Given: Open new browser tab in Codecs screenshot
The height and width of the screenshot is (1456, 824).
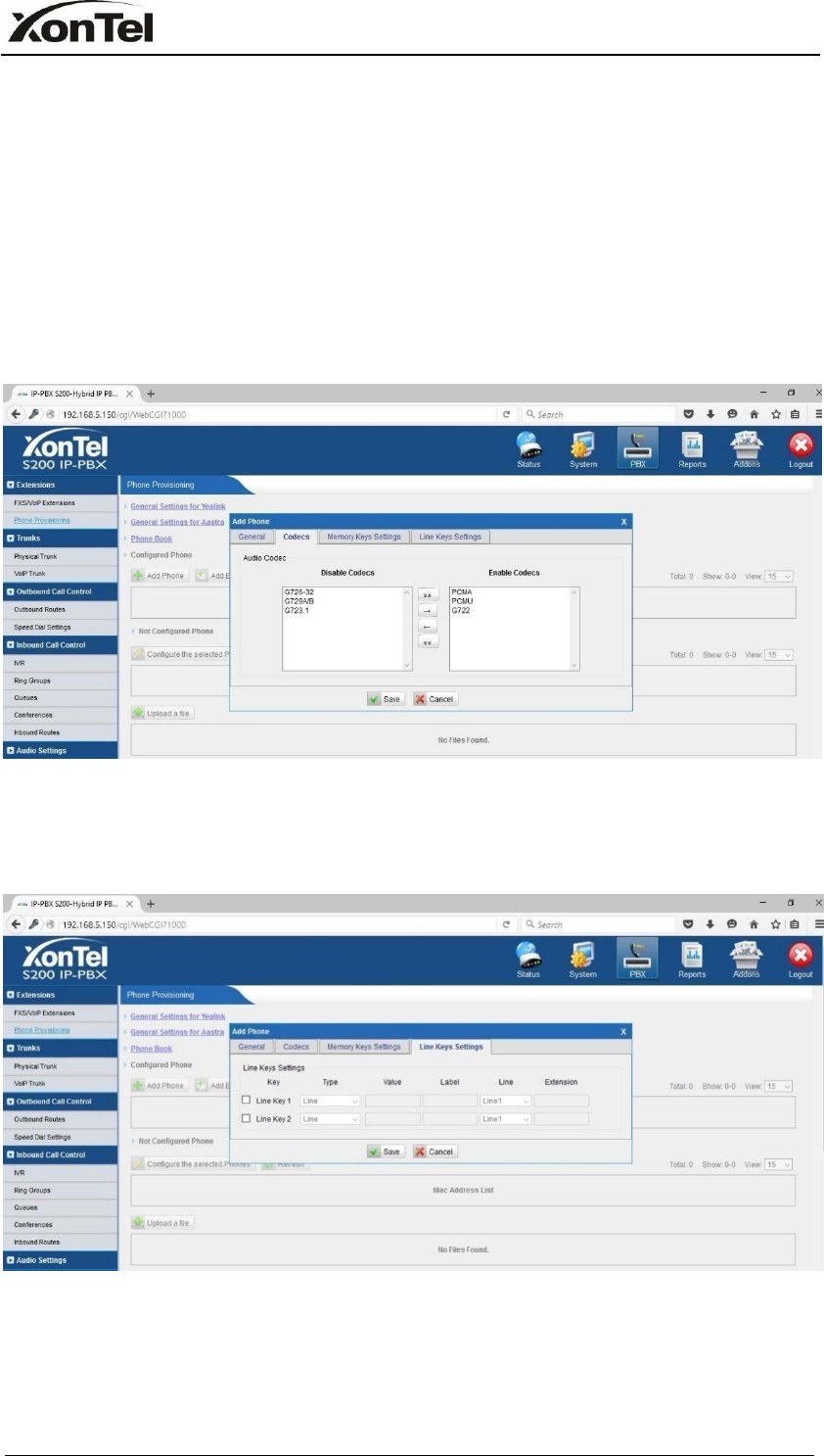Looking at the screenshot, I should (151, 394).
